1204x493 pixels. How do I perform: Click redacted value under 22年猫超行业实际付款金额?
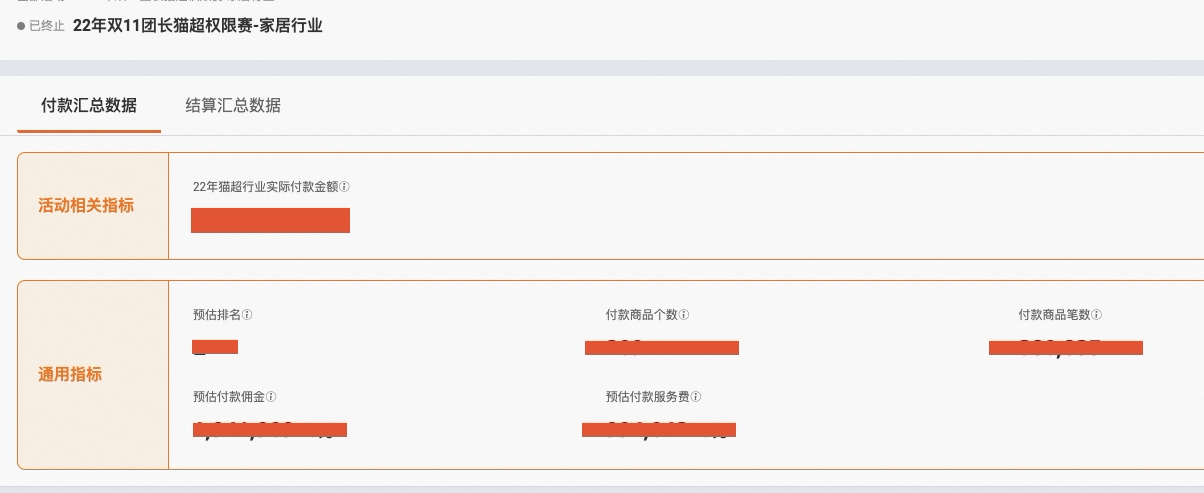[x=270, y=220]
